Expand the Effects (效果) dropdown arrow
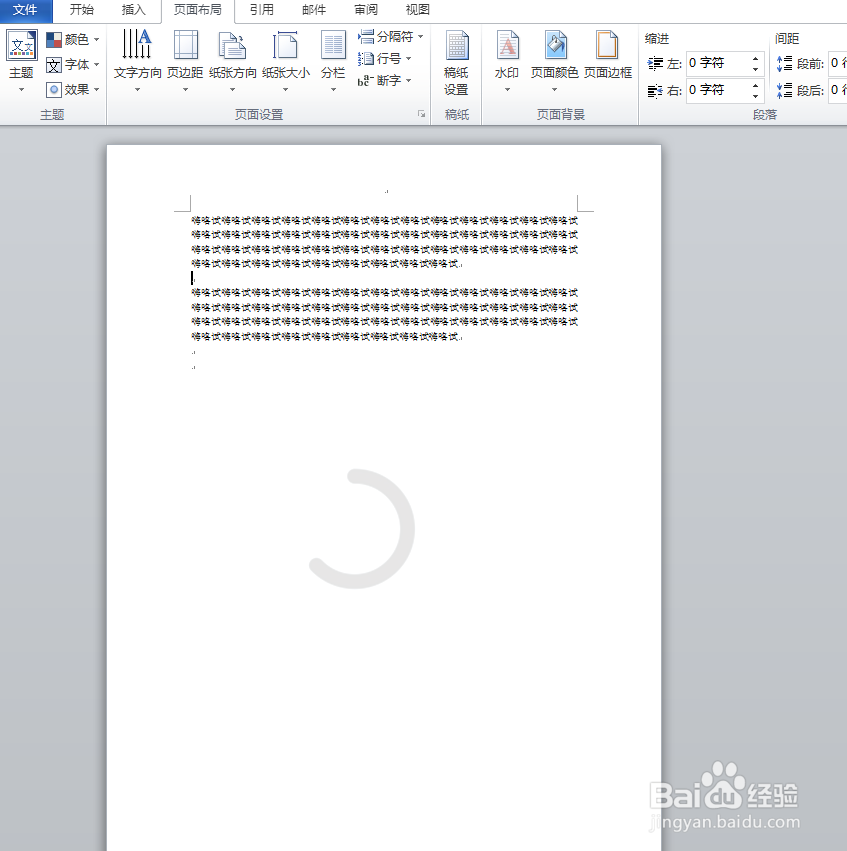This screenshot has height=851, width=847. tap(97, 90)
